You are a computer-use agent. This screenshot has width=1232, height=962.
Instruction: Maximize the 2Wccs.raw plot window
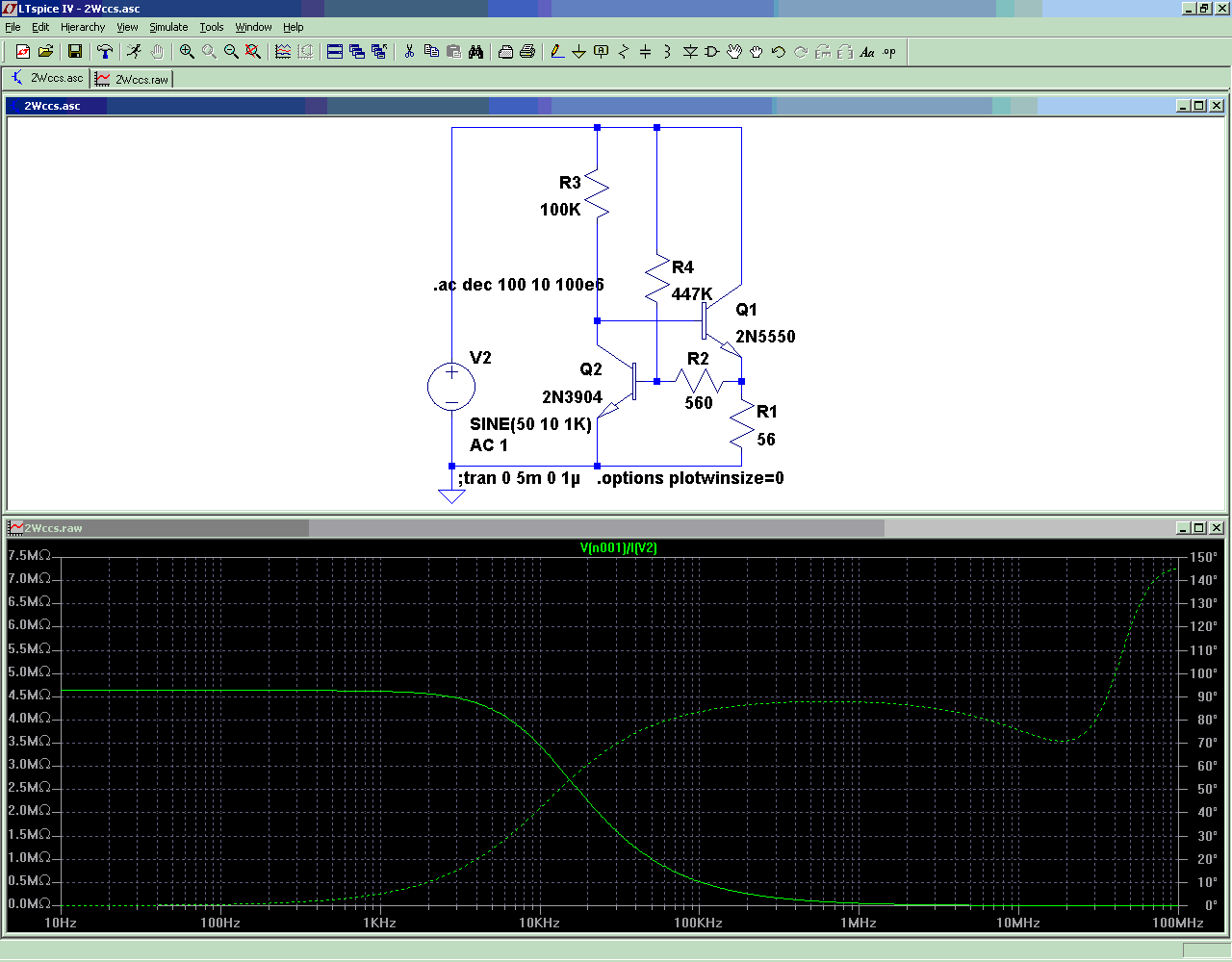pyautogui.click(x=1198, y=528)
